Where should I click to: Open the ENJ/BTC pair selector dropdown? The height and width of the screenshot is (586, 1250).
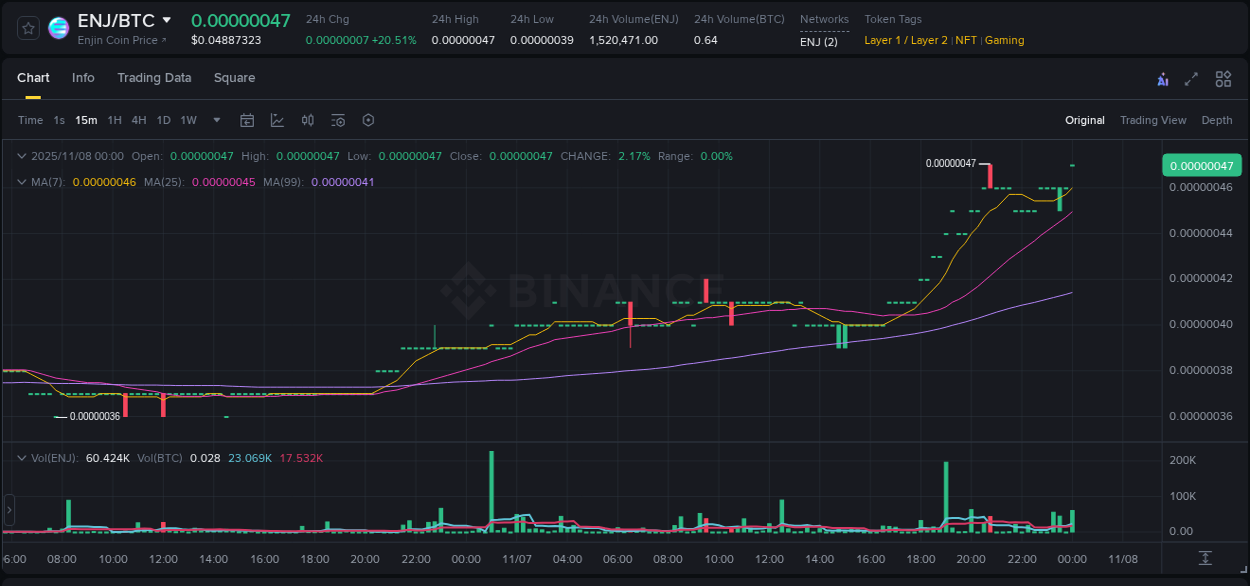166,19
